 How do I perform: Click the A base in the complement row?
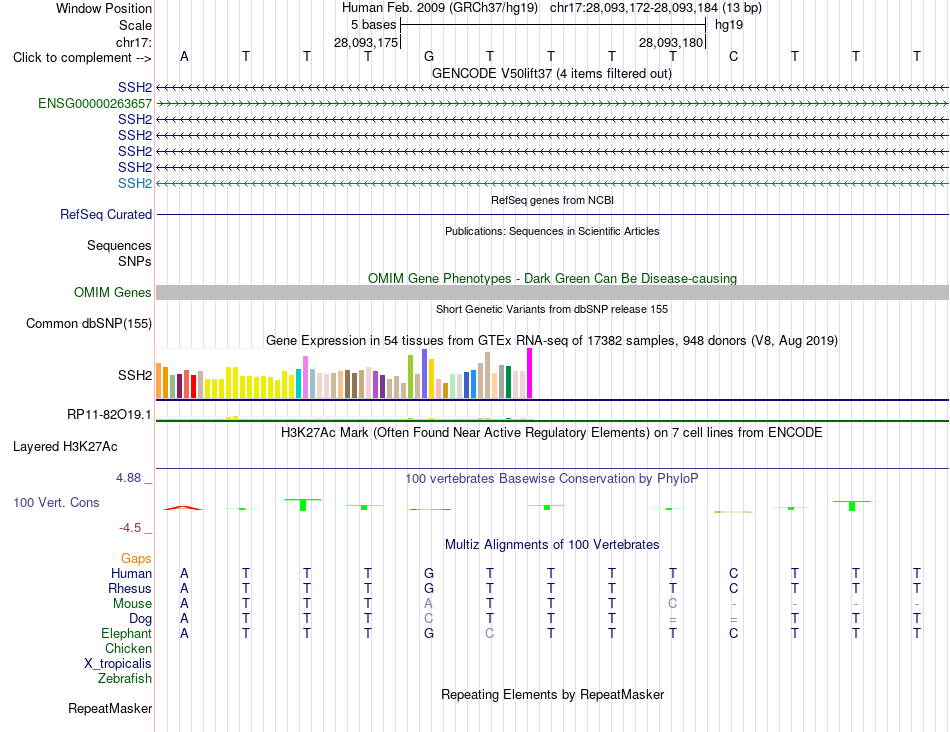pyautogui.click(x=184, y=57)
